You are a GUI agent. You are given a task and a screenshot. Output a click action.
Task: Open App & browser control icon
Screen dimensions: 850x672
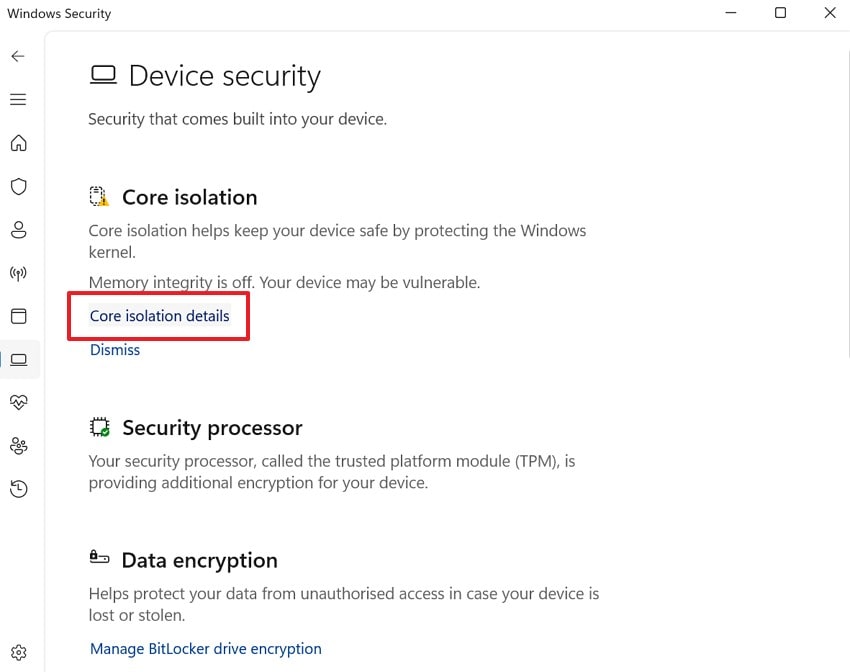click(x=18, y=316)
